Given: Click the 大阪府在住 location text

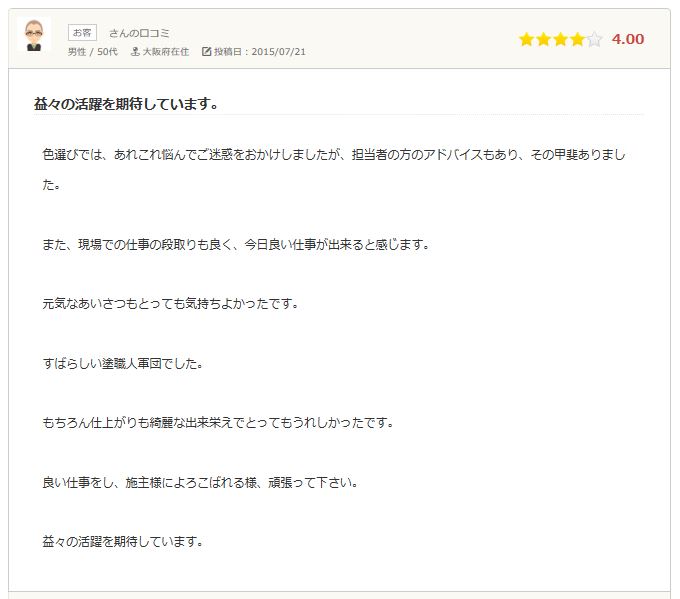Looking at the screenshot, I should pos(166,52).
